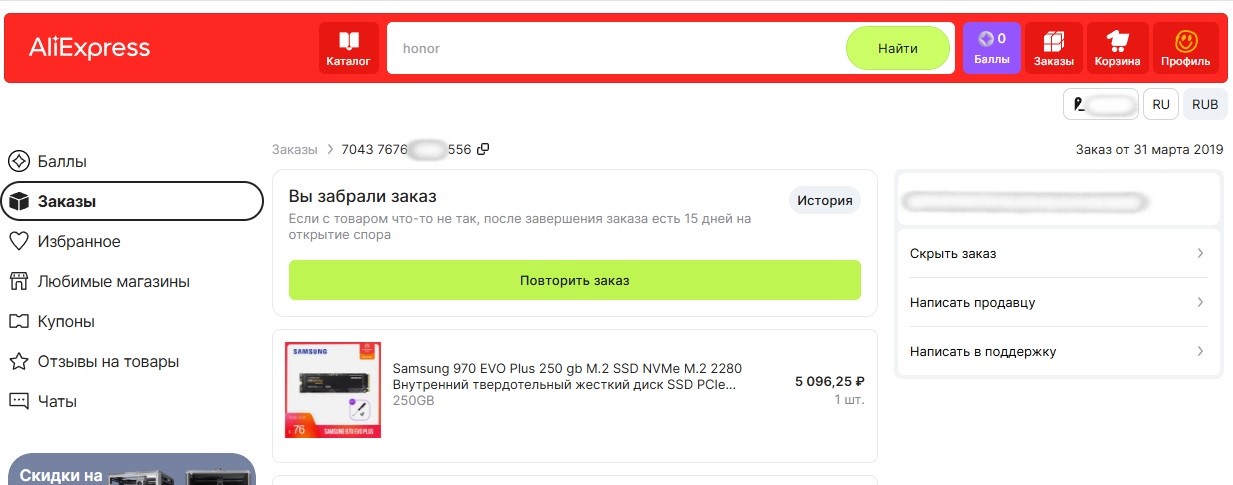This screenshot has height=485, width=1233.
Task: Open the Заказы boxes icon in header
Action: (1053, 41)
